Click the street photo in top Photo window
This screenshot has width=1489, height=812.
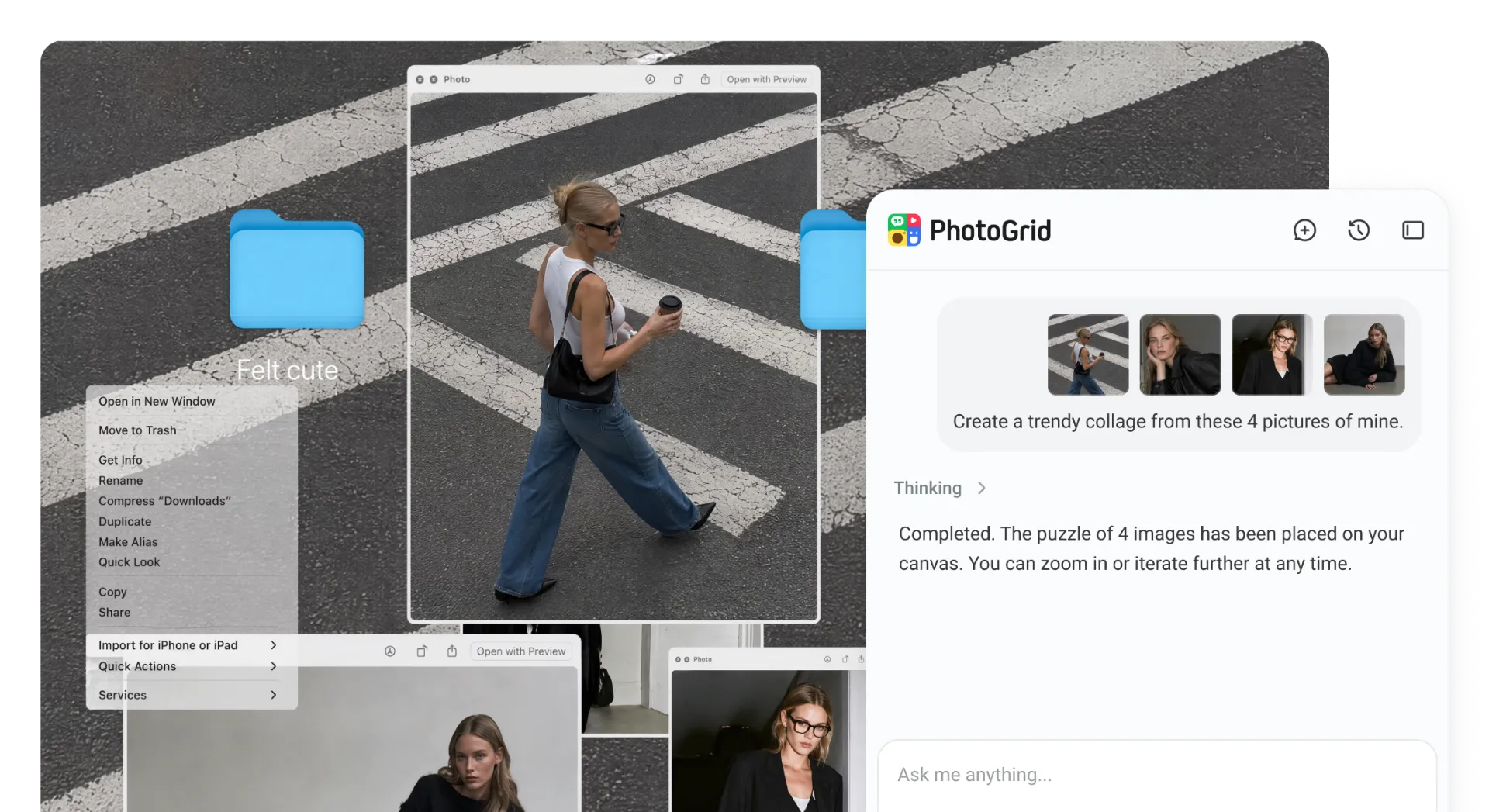(613, 357)
